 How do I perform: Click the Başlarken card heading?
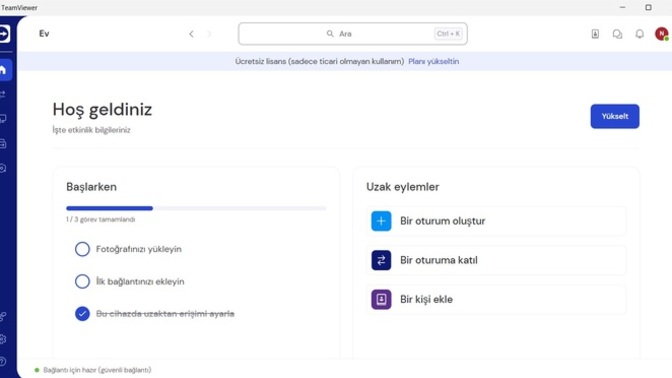[91, 187]
